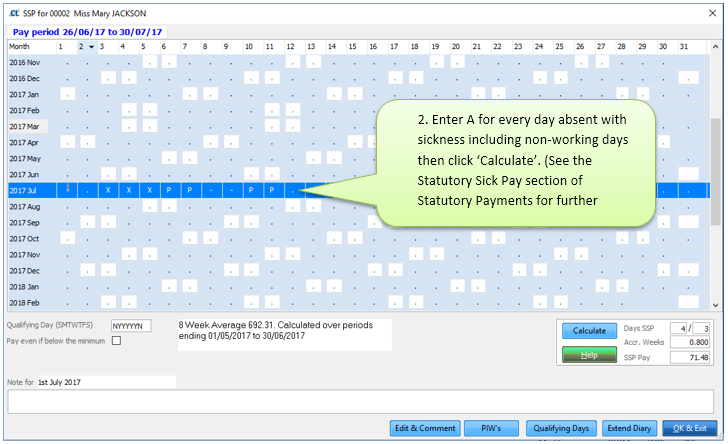Click the Days SSP value 4 field
728x444 pixels.
click(678, 328)
